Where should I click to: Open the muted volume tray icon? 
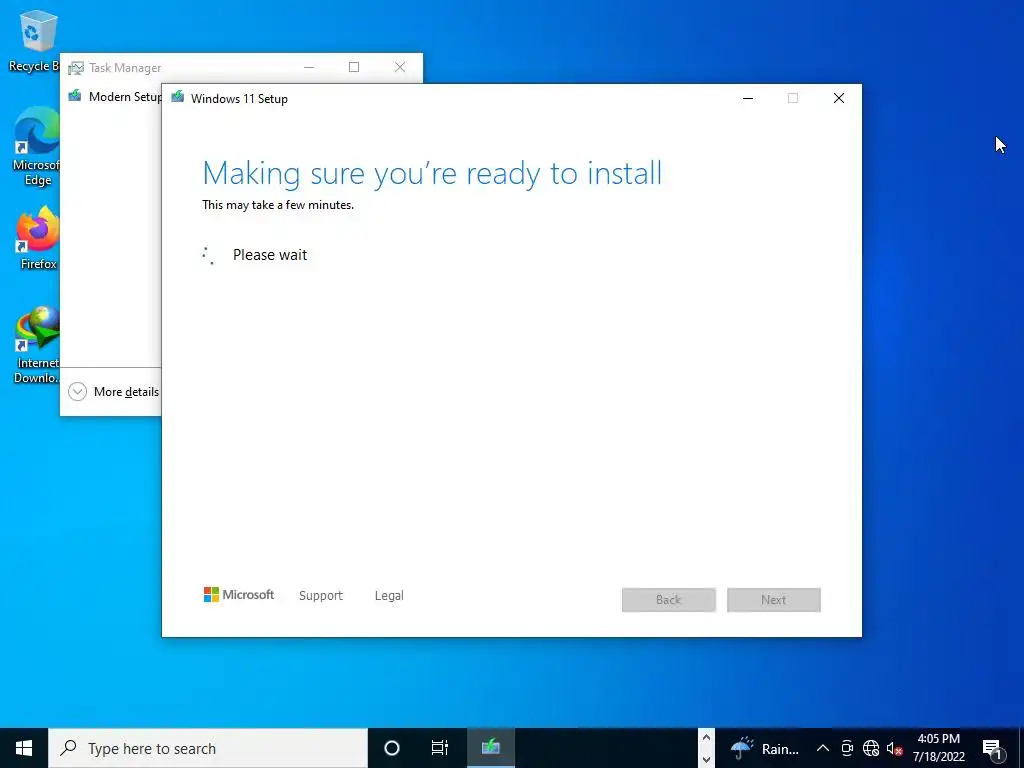tap(894, 748)
